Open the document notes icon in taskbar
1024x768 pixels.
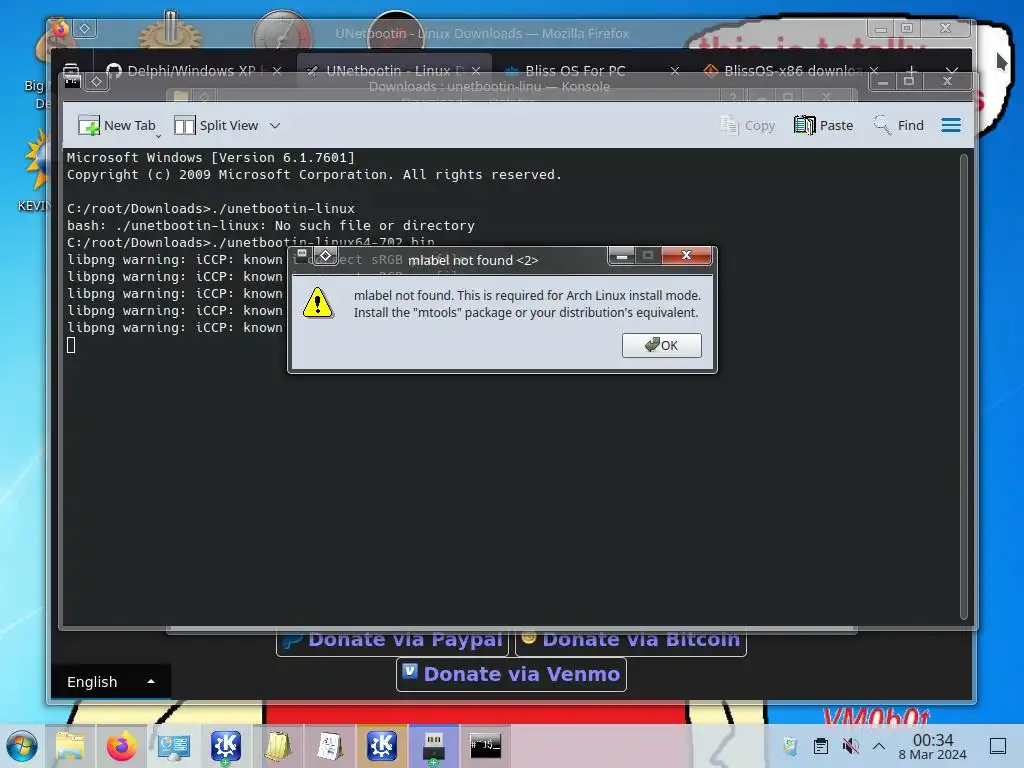[330, 746]
